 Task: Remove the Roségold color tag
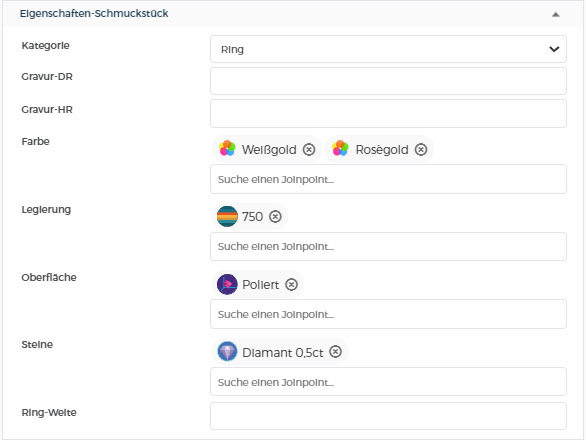tap(421, 150)
